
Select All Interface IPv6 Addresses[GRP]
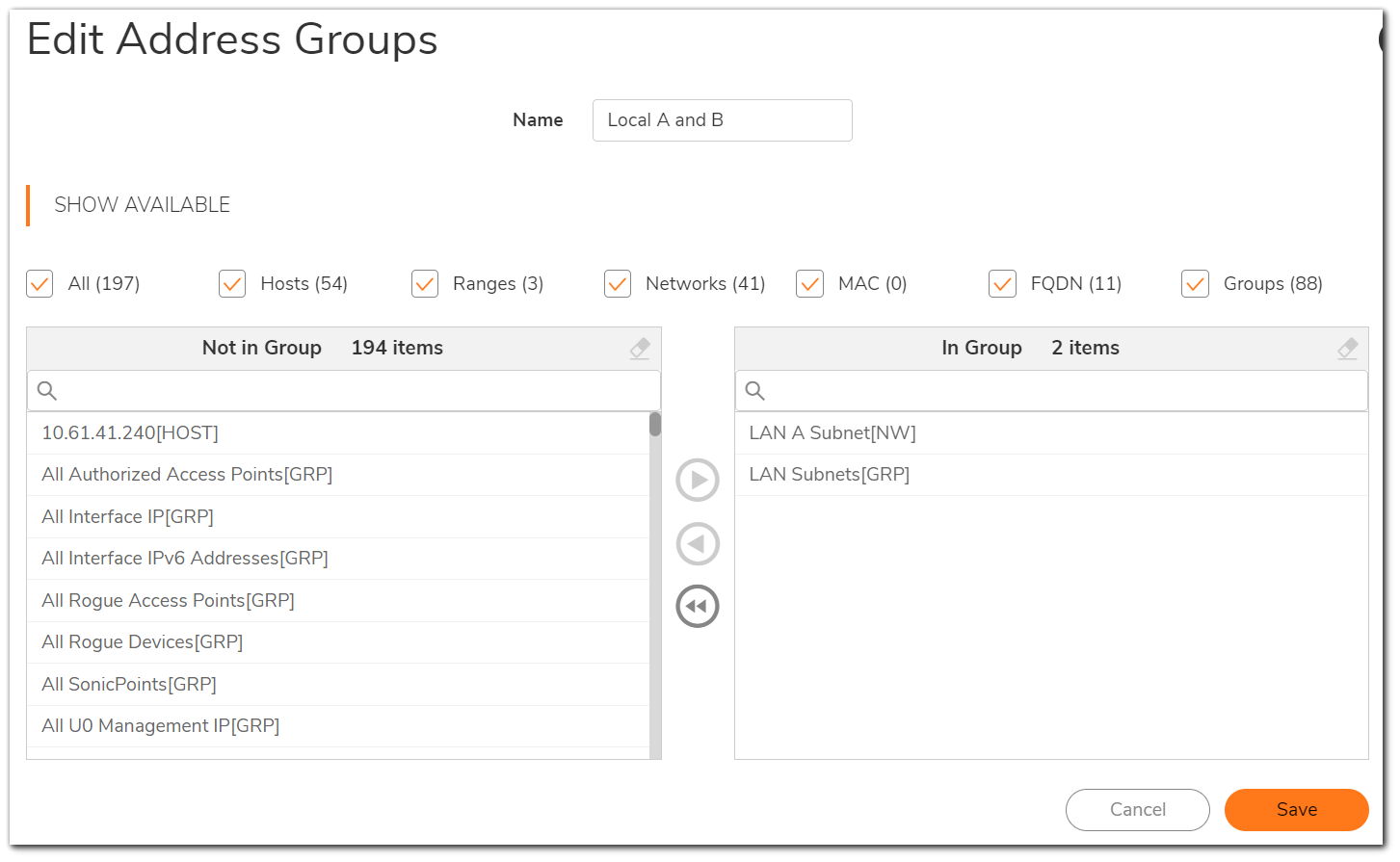[338, 559]
